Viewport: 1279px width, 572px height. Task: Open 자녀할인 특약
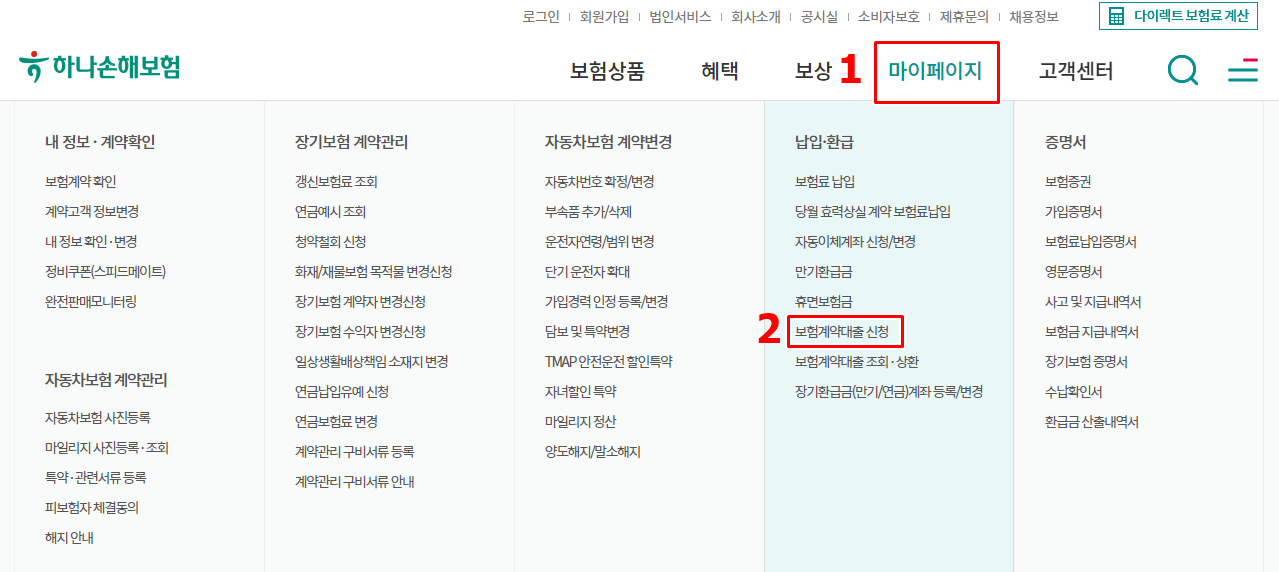click(581, 392)
